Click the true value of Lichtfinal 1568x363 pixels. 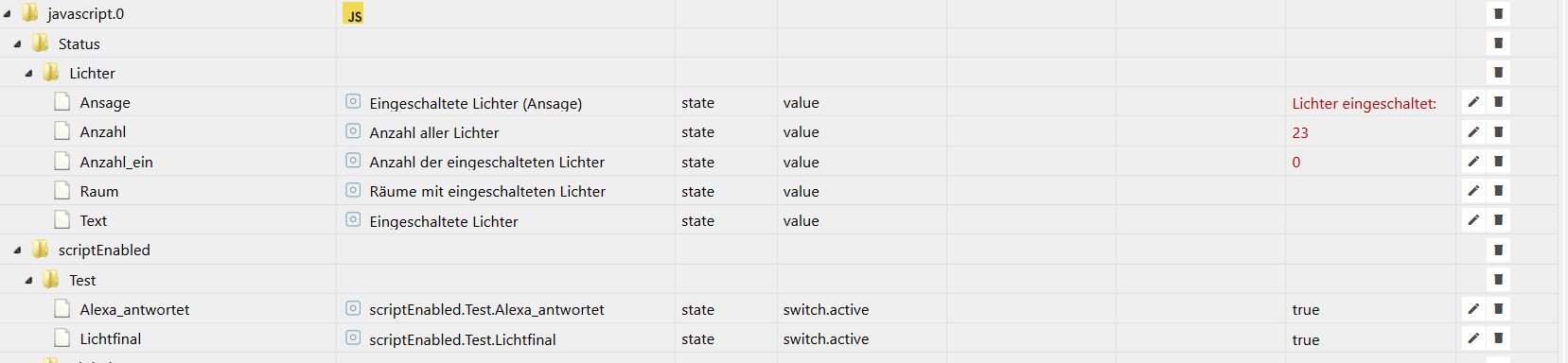click(x=1306, y=339)
